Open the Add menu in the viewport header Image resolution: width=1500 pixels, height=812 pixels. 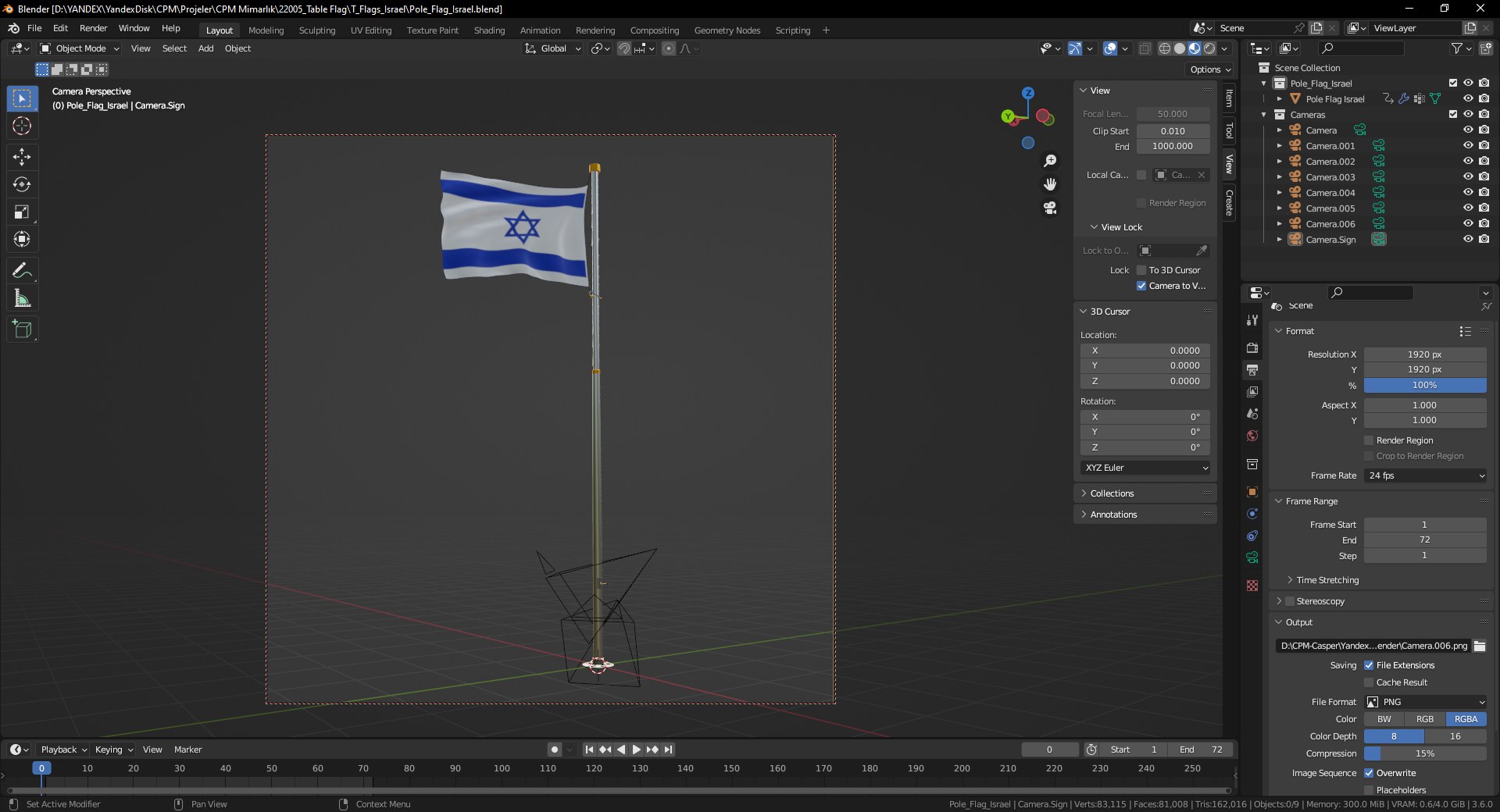click(205, 48)
